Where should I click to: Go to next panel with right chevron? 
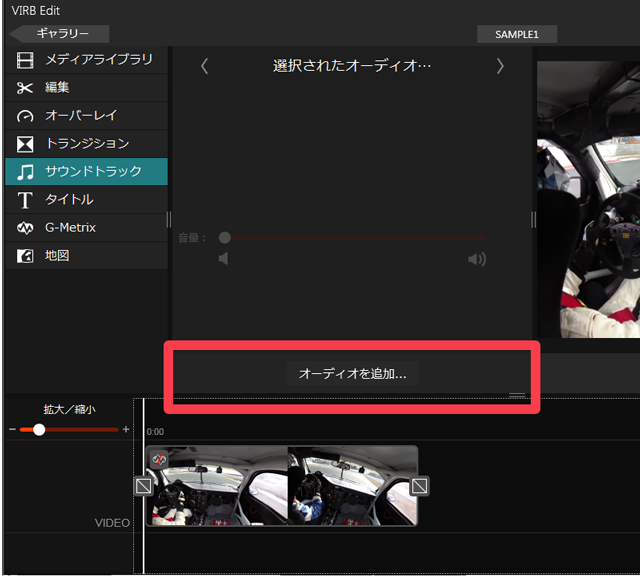(500, 66)
